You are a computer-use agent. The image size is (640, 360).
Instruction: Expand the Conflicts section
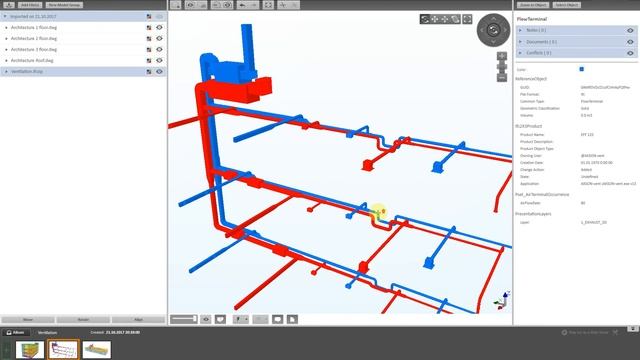(520, 53)
